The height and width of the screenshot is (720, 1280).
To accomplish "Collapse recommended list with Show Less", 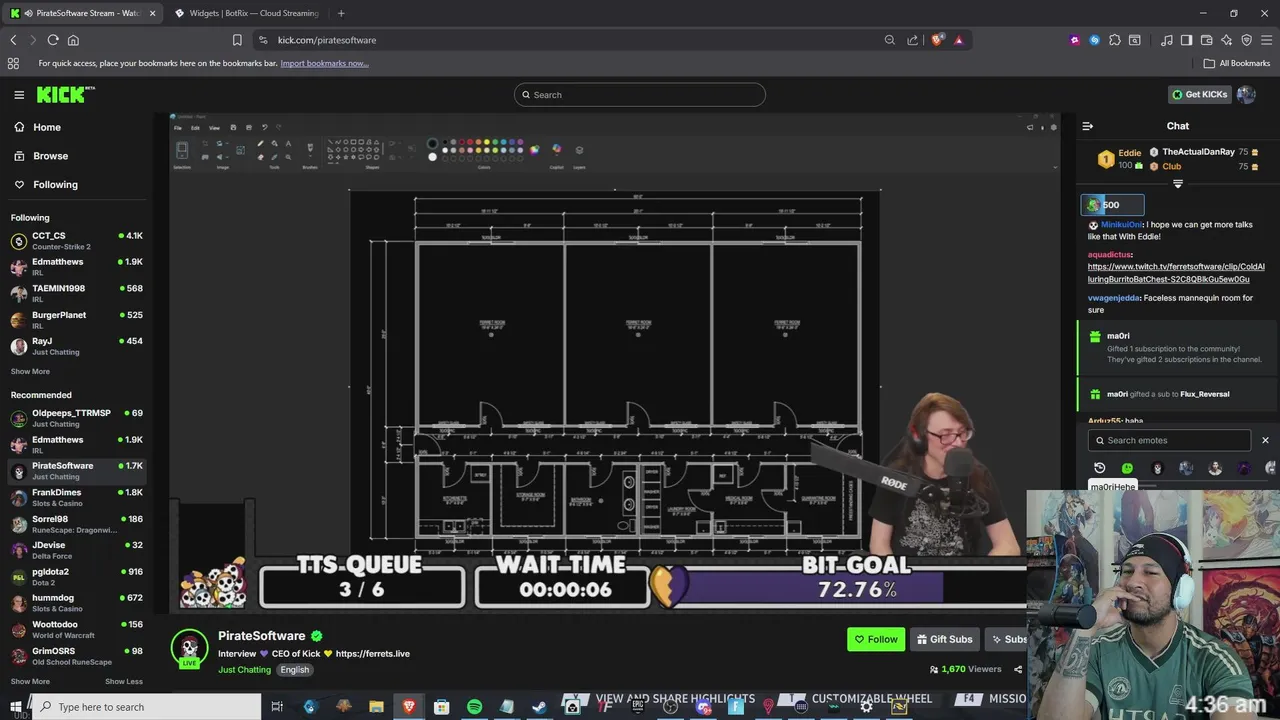I will 124,682.
